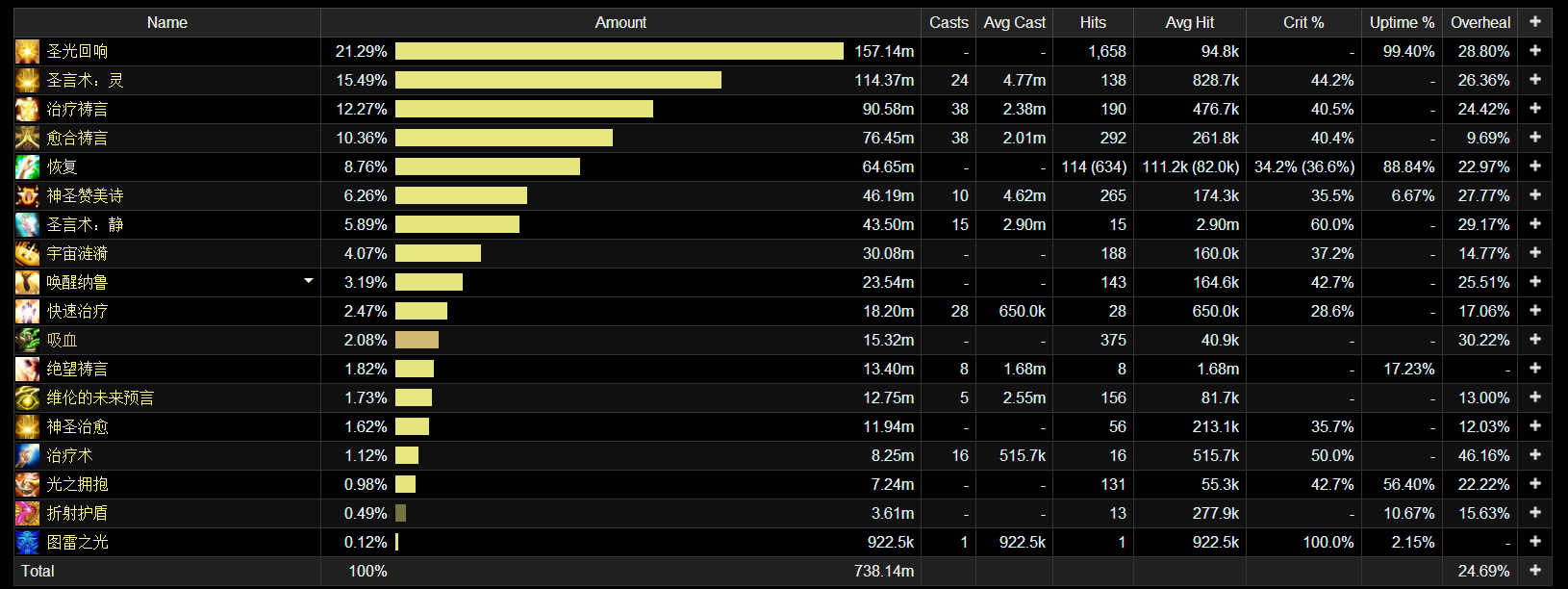Click the 神圣赞美诗 spell icon
Image resolution: width=1568 pixels, height=589 pixels.
point(27,196)
